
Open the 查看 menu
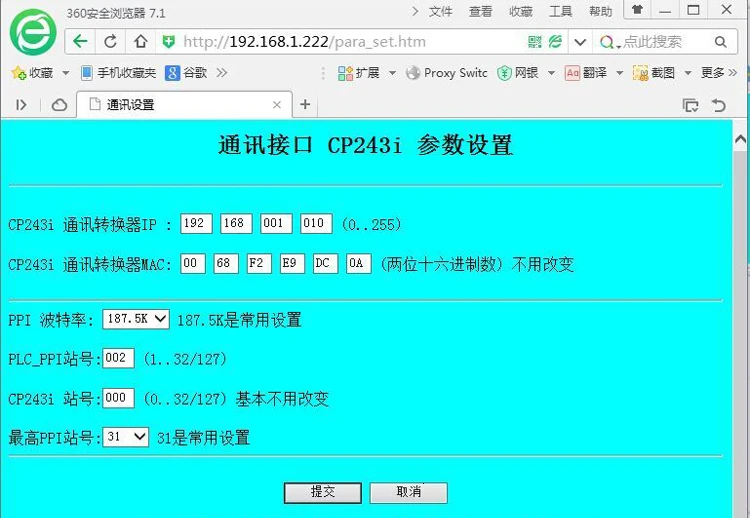[480, 11]
